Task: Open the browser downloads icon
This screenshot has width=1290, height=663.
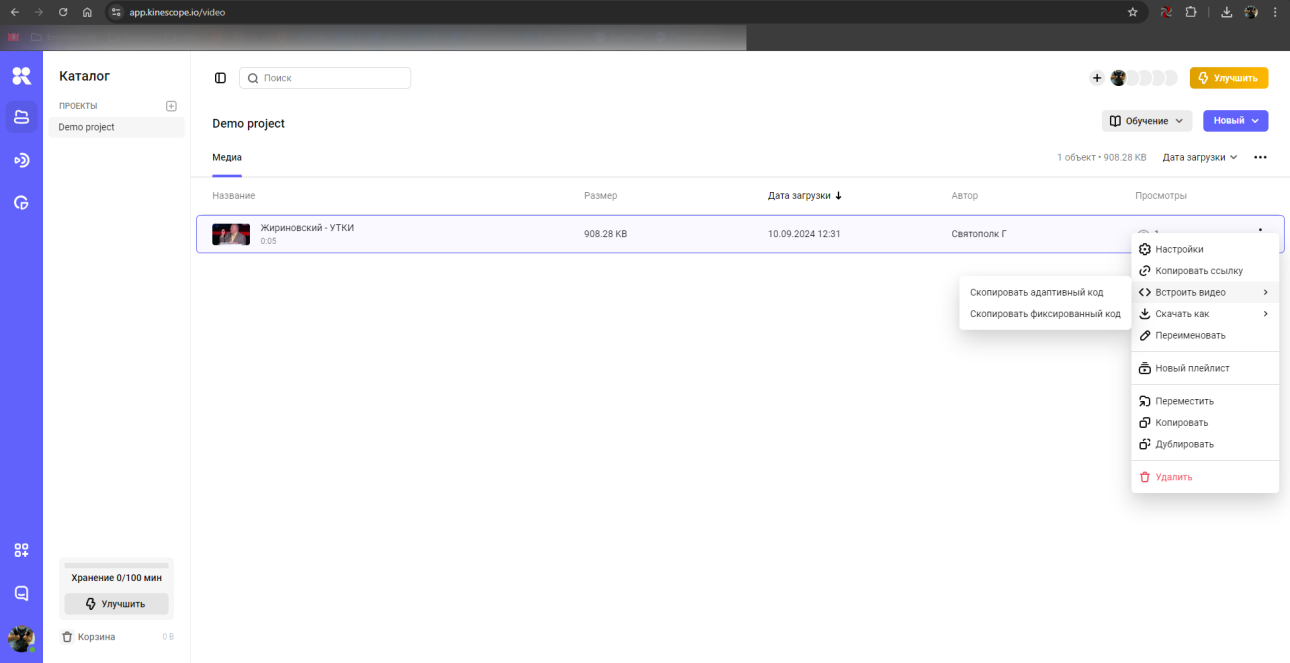Action: 1227,12
